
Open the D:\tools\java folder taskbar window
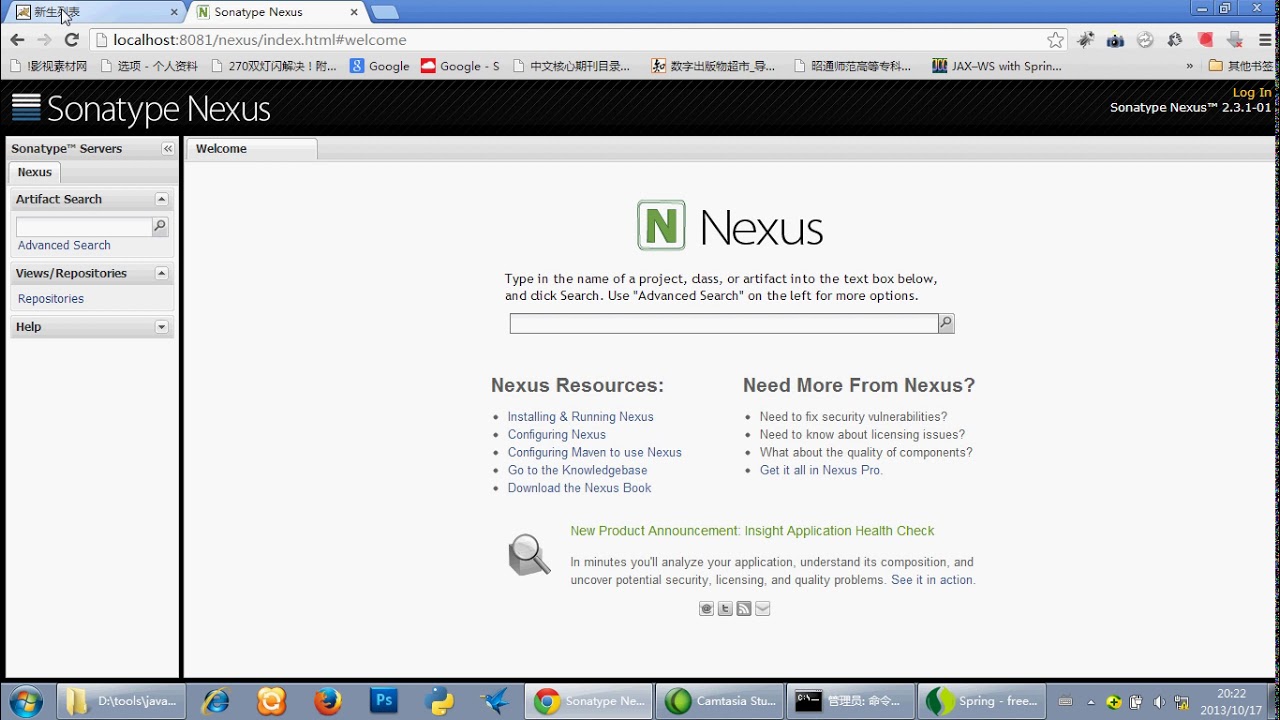(x=122, y=701)
